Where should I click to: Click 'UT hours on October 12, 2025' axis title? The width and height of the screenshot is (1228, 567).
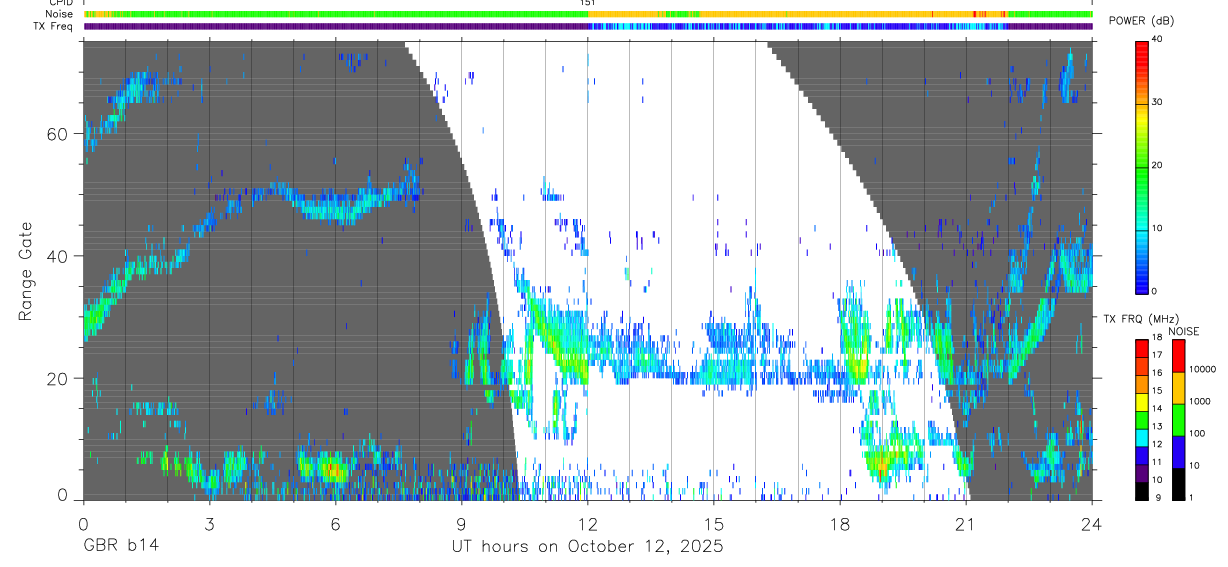coord(586,546)
